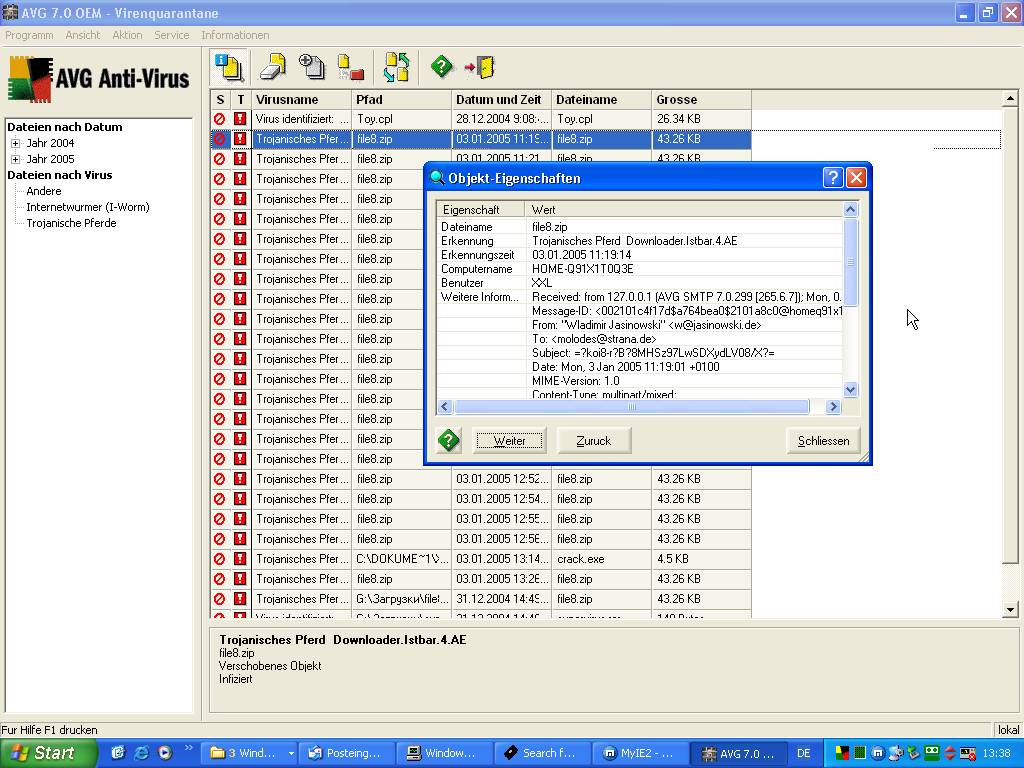Open object properties toolbar icon with blue info badge
This screenshot has height=768, width=1024.
coord(230,67)
